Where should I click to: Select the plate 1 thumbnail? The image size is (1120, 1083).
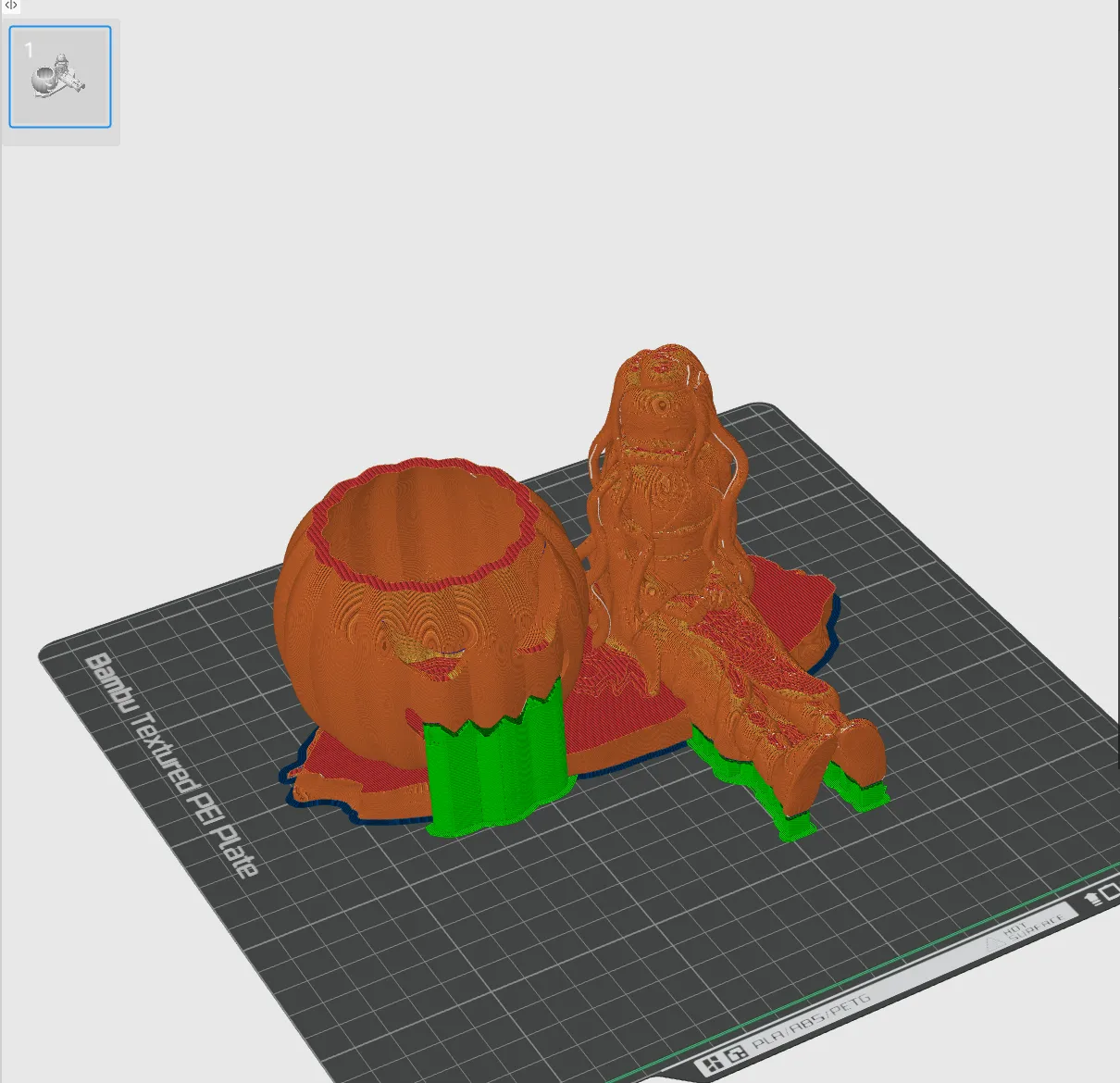[60, 77]
